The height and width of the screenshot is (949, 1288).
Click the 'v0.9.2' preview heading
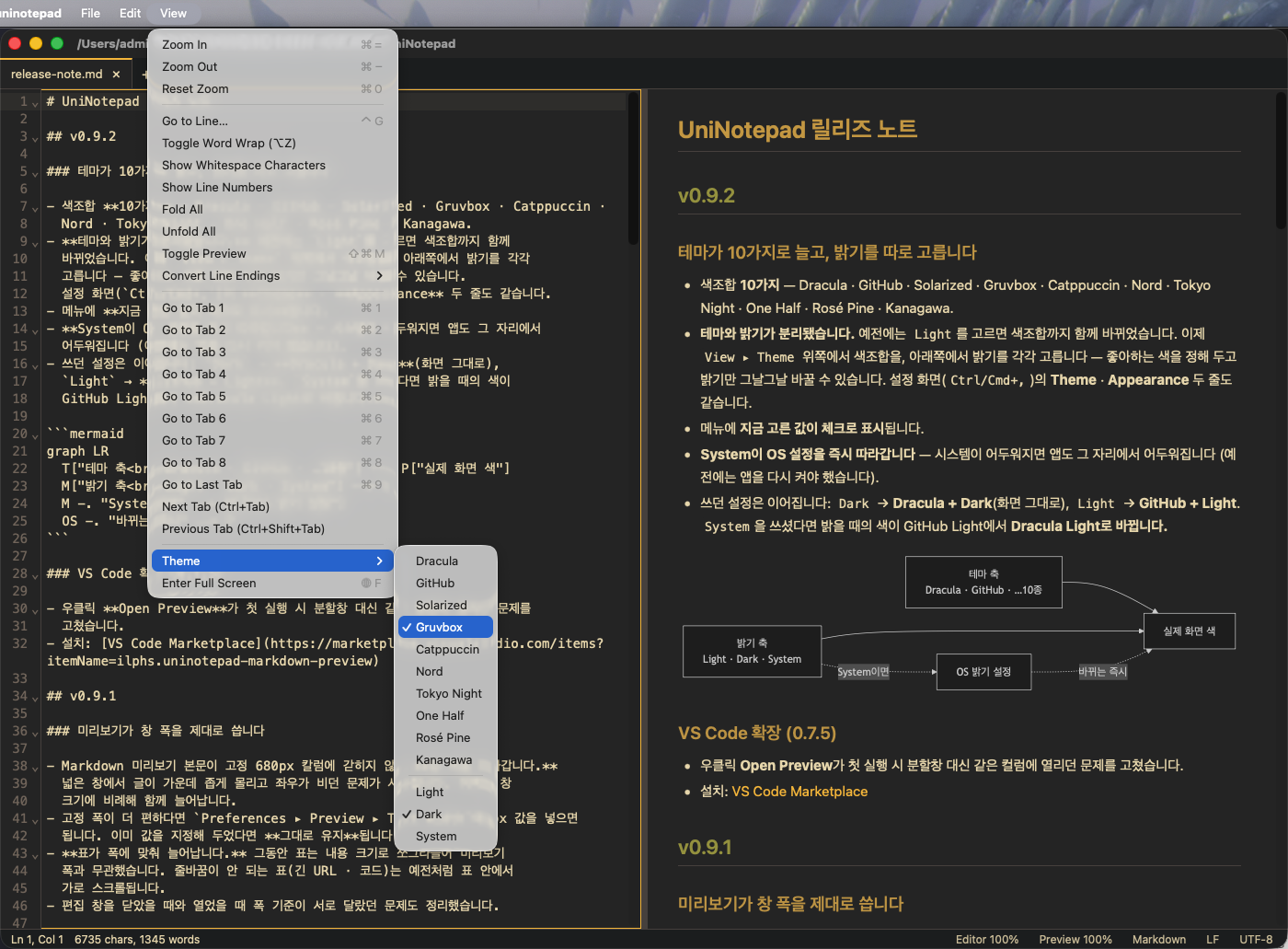point(707,195)
